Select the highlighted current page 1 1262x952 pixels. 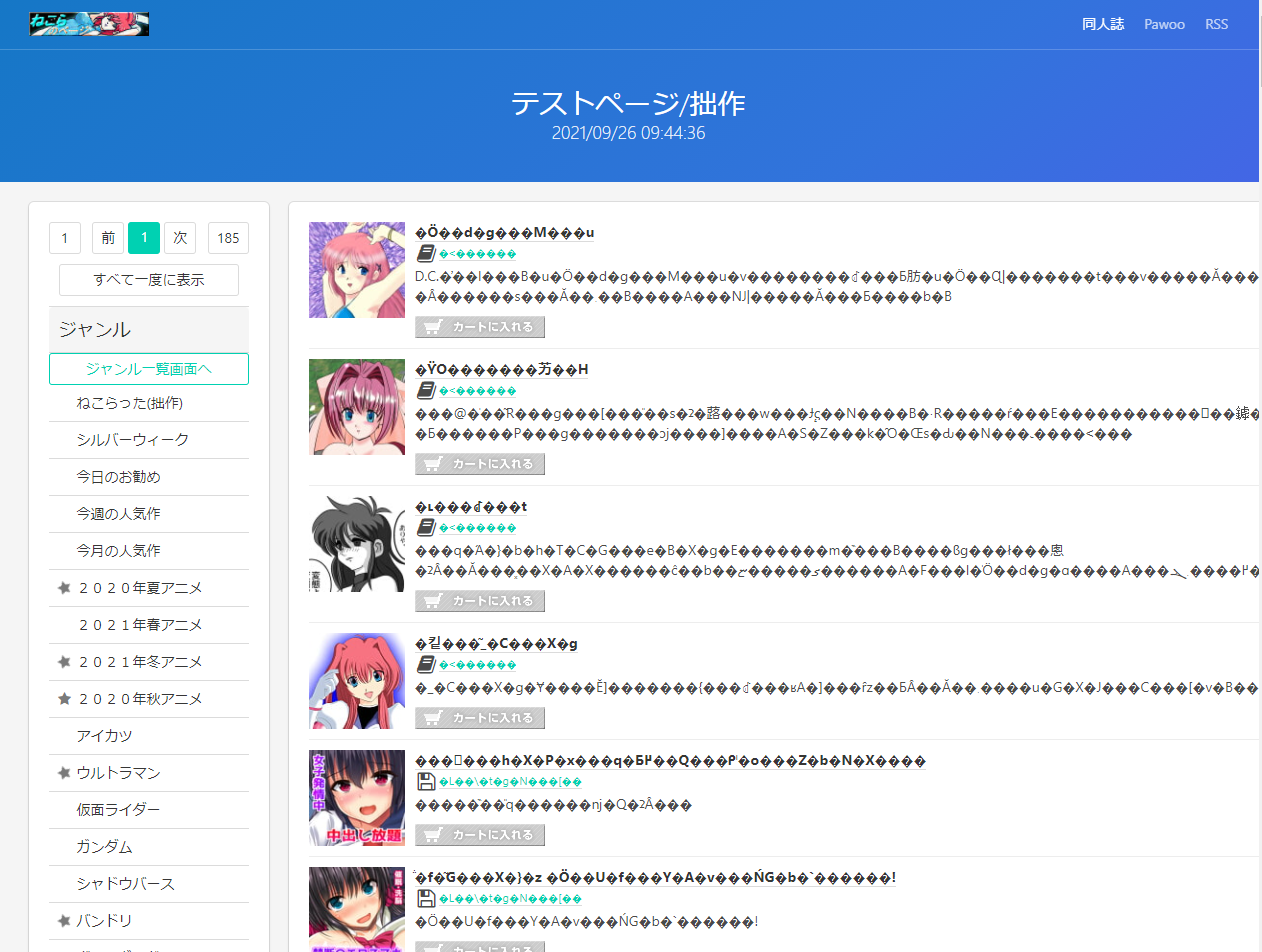144,238
